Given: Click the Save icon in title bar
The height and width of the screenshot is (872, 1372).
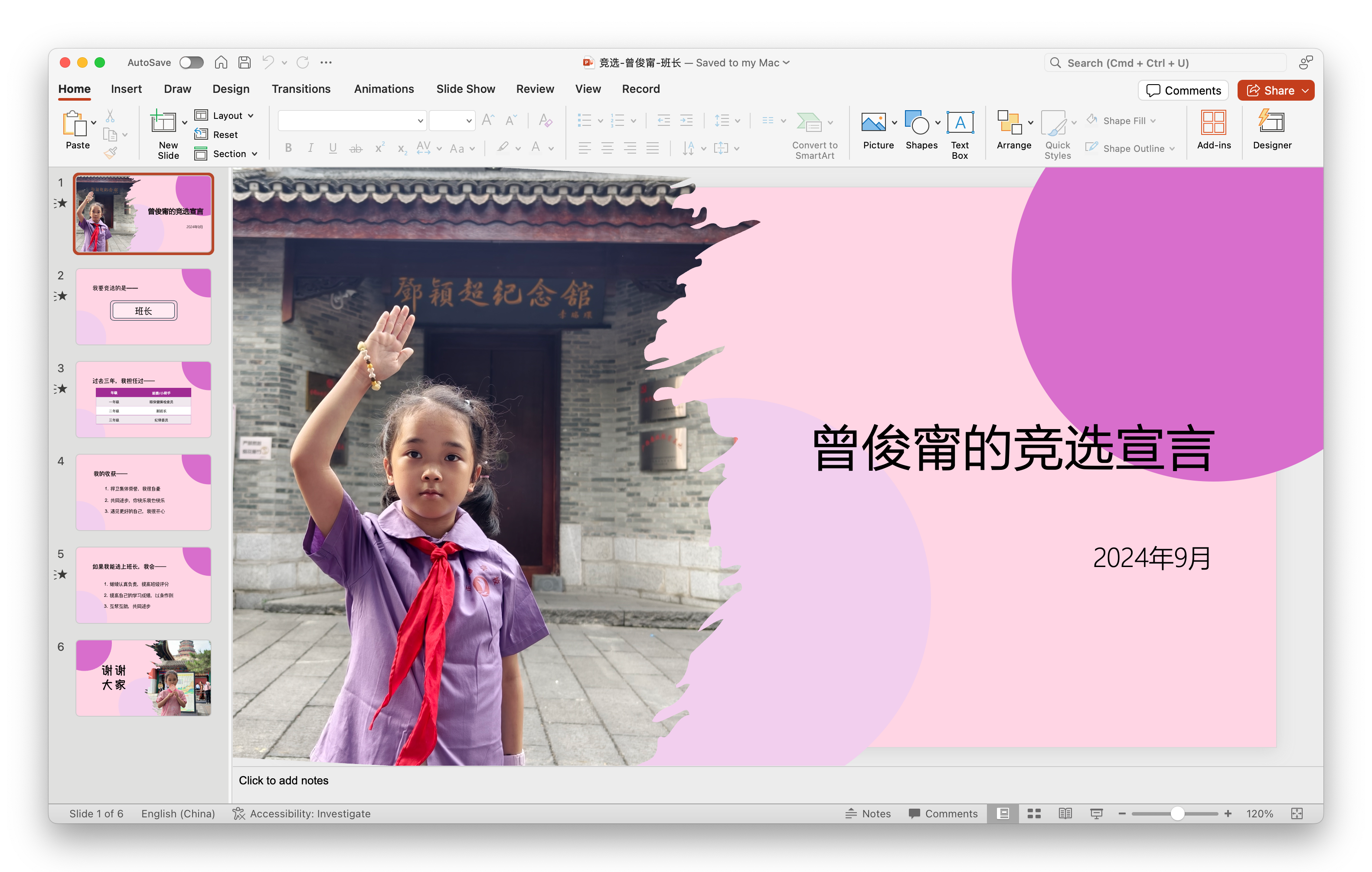Looking at the screenshot, I should pos(245,63).
